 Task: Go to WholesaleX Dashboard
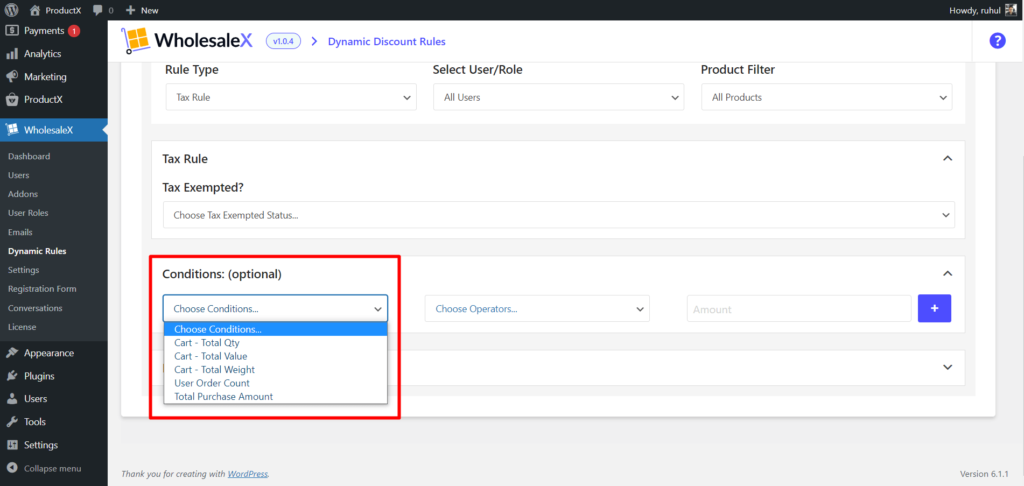click(29, 156)
